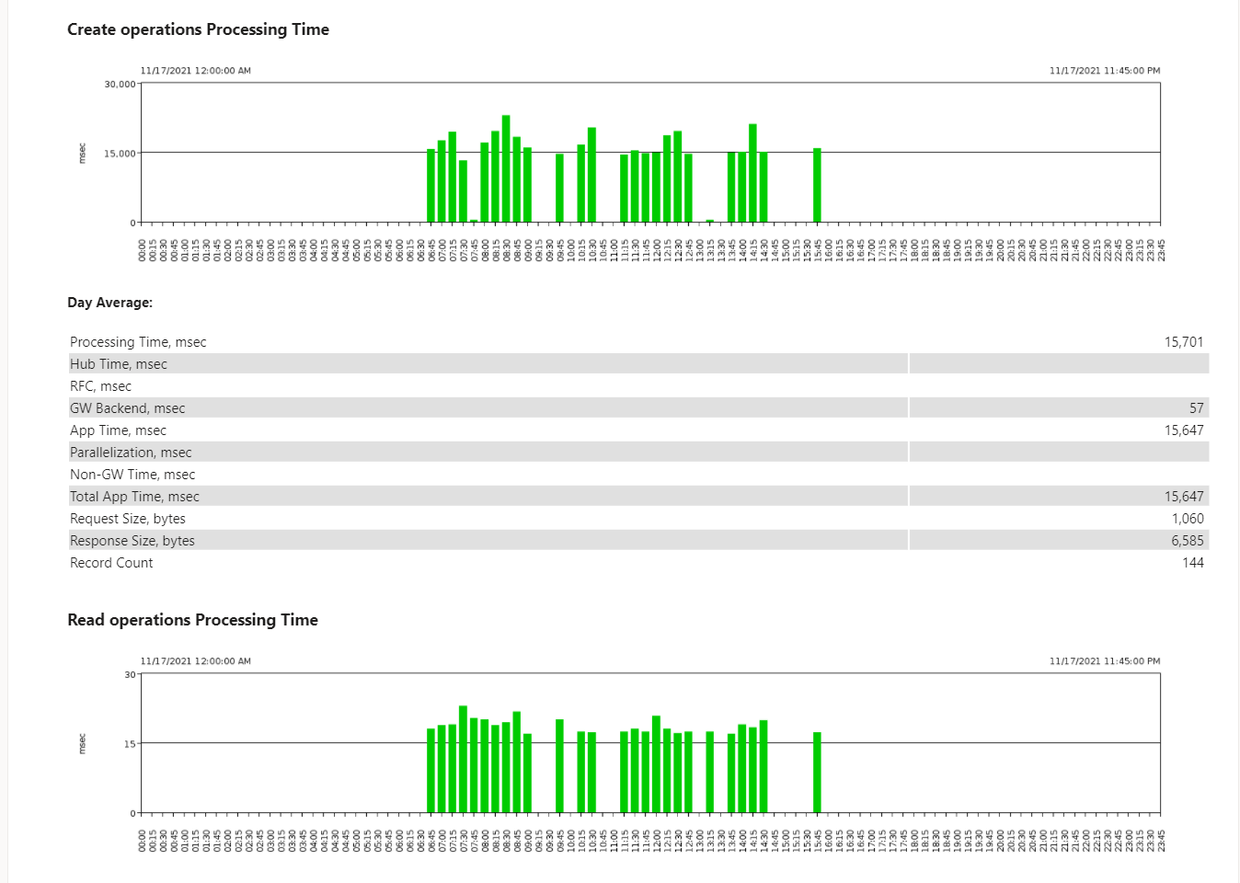Image resolution: width=1240 pixels, height=883 pixels.
Task: Select the tallest green bar near 08:30
Action: [505, 170]
